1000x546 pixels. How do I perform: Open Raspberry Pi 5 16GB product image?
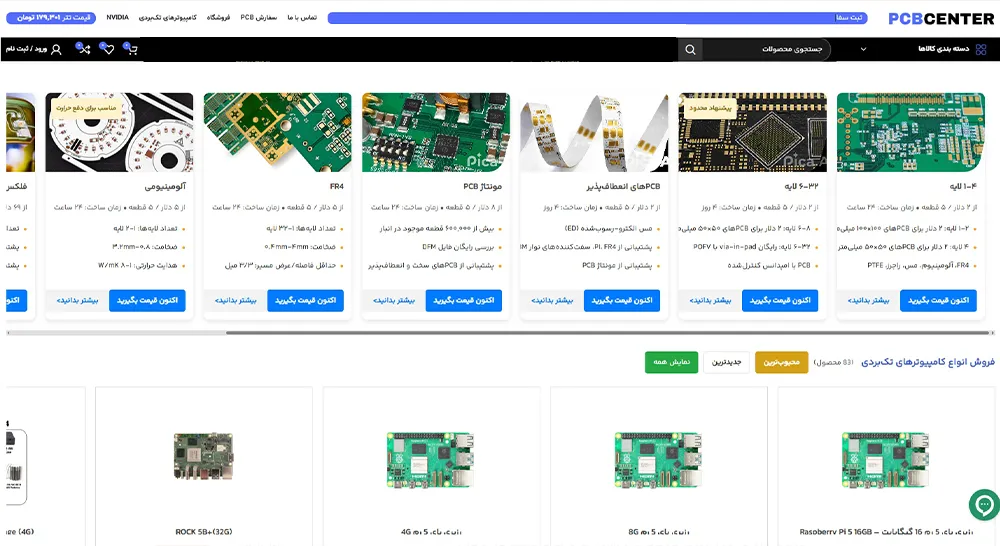(x=885, y=461)
